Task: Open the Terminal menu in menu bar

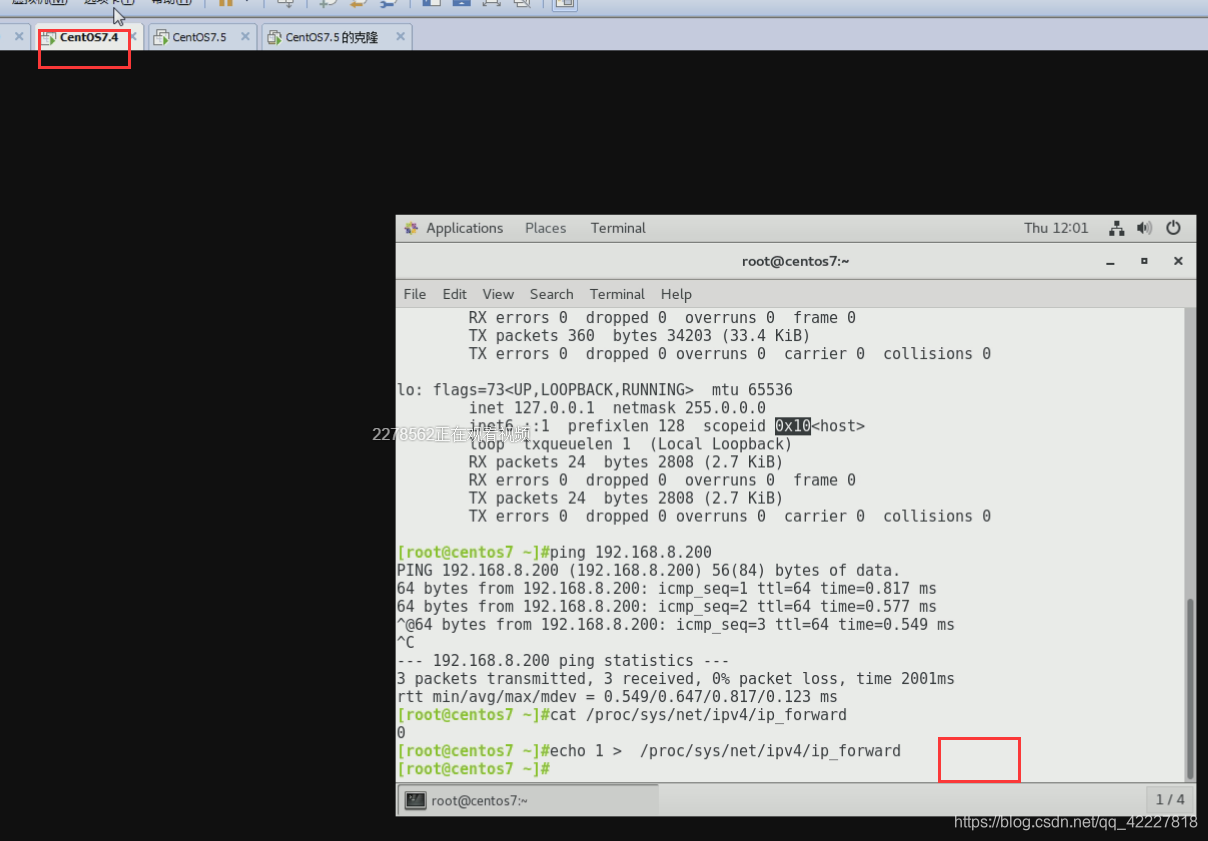Action: tap(617, 294)
